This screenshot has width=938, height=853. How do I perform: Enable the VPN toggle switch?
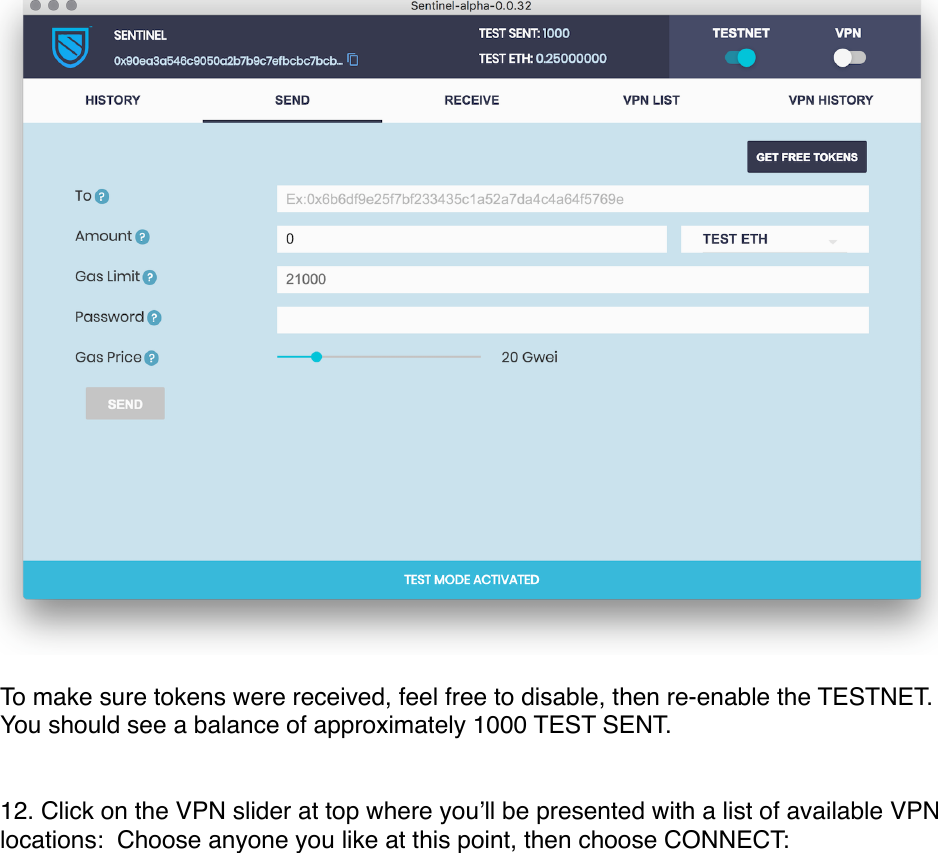point(849,58)
